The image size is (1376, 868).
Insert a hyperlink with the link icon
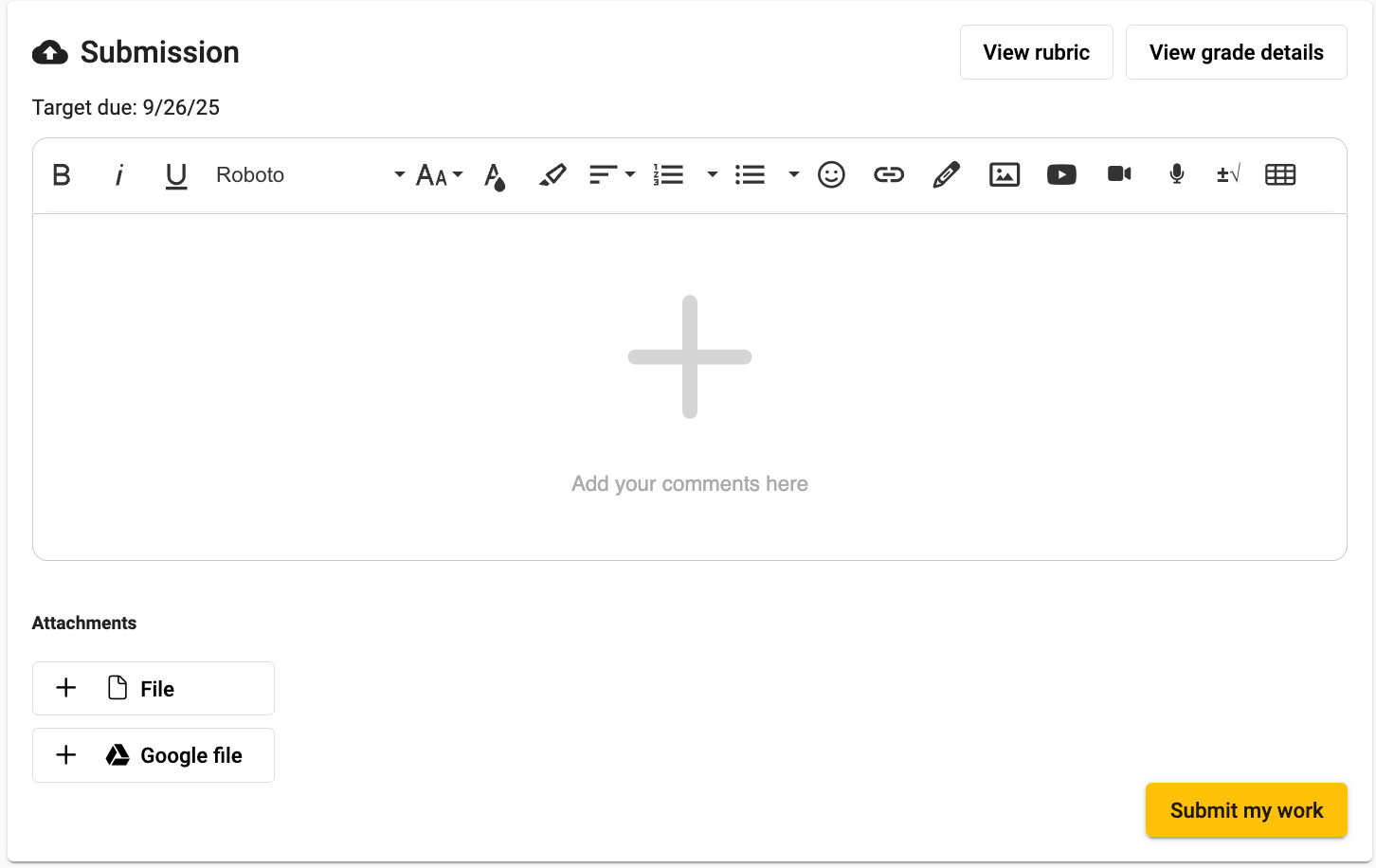click(x=889, y=175)
